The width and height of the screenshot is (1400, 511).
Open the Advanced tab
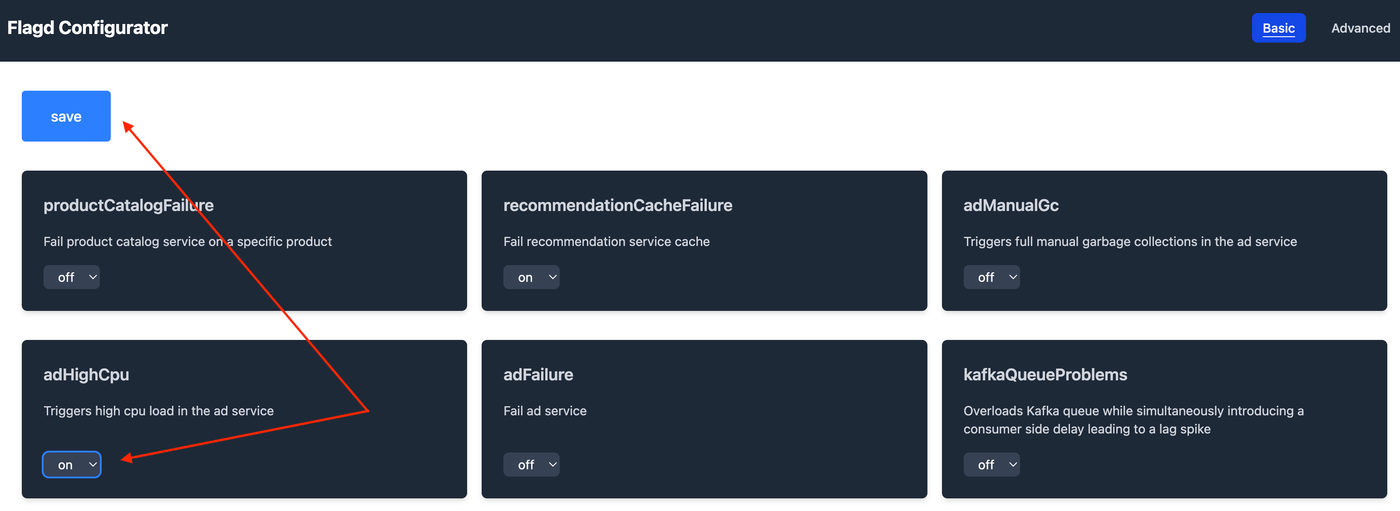coord(1360,28)
